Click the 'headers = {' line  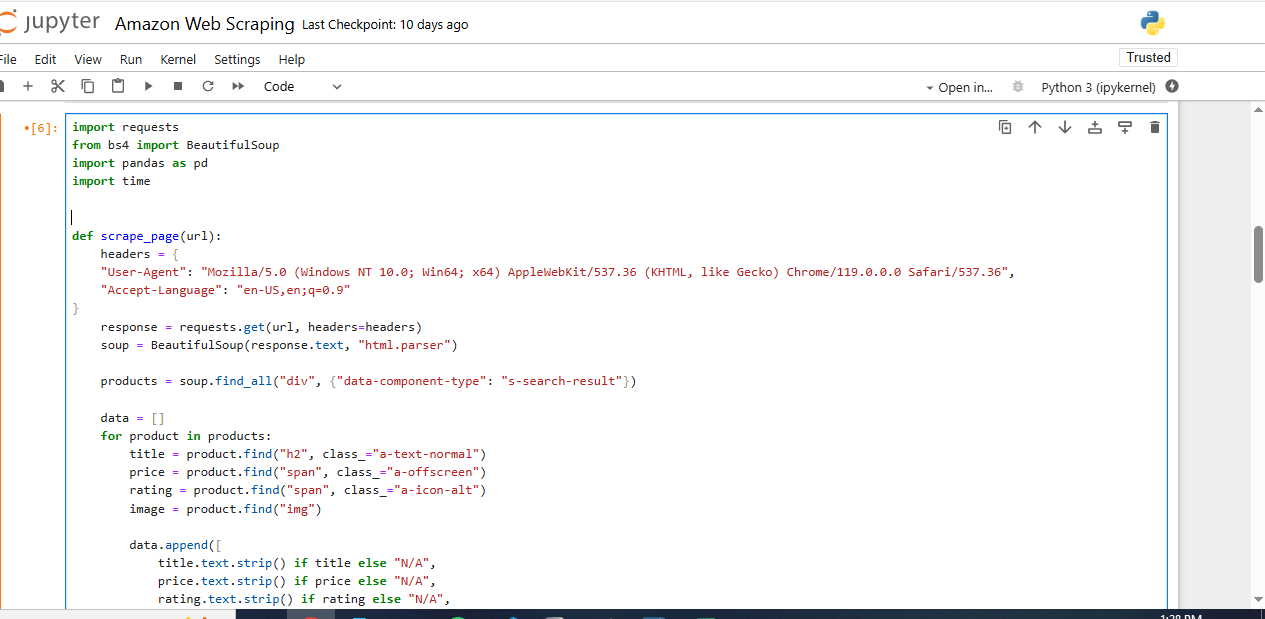140,254
